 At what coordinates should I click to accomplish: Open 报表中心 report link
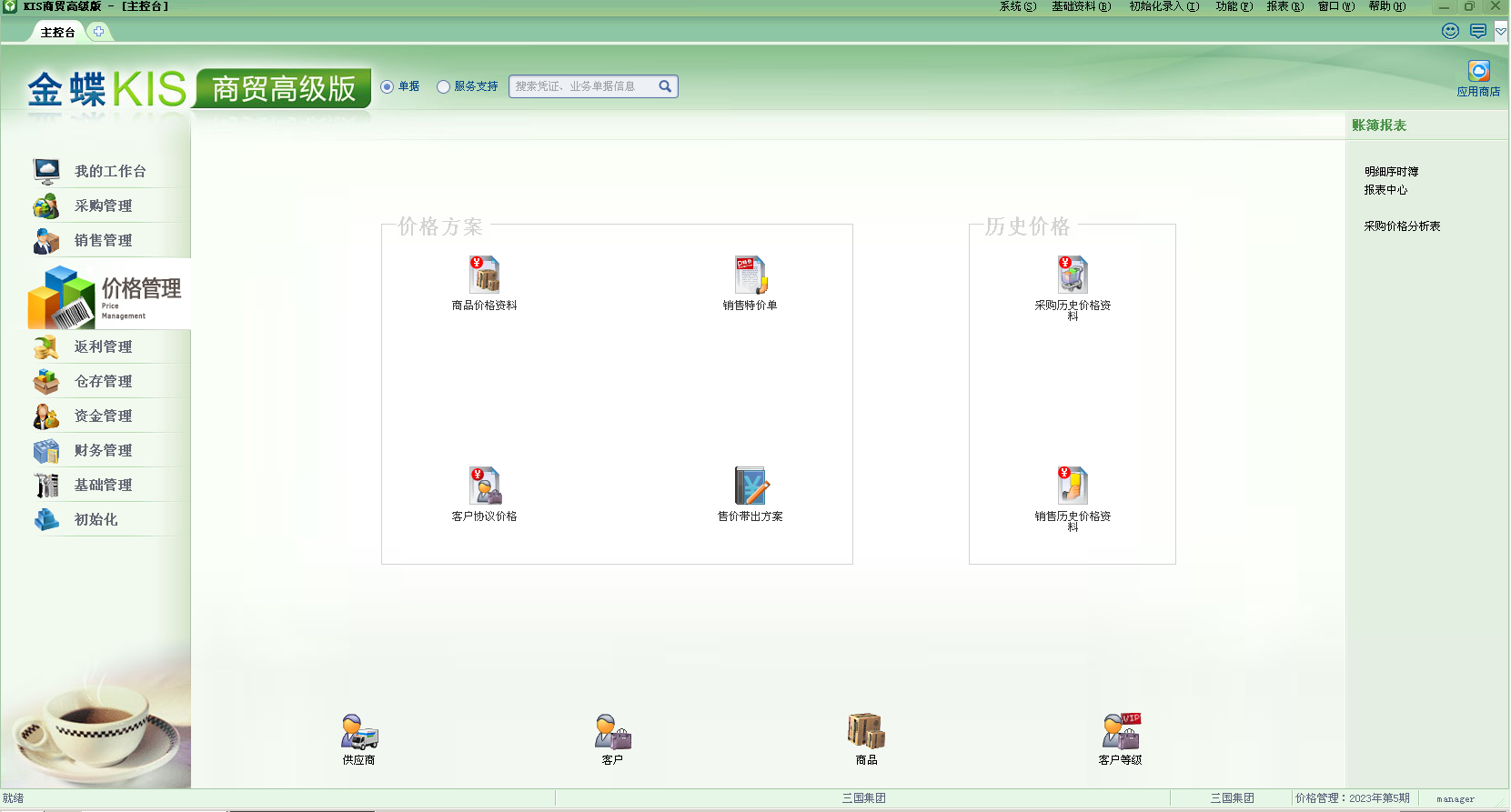[x=1385, y=190]
